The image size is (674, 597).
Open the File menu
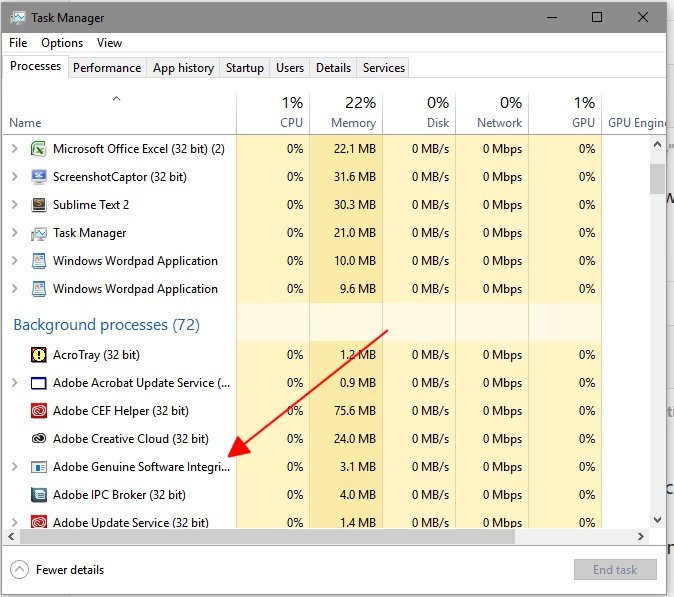(18, 43)
